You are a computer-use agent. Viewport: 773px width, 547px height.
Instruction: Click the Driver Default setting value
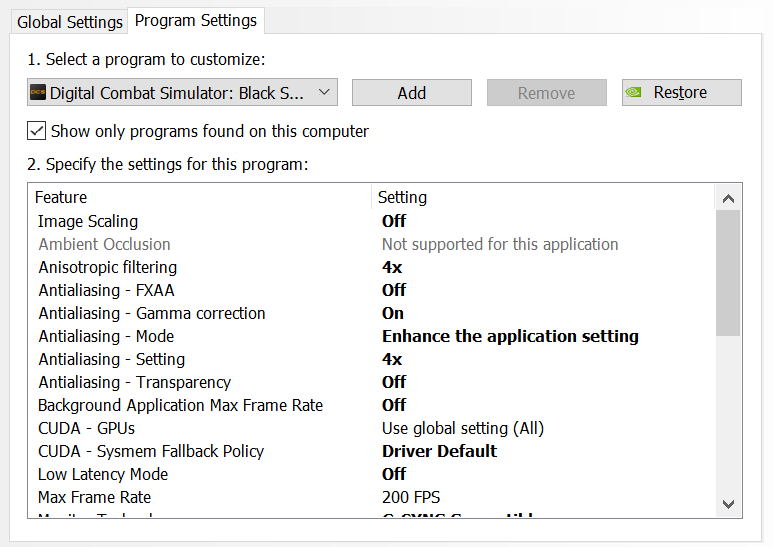439,451
